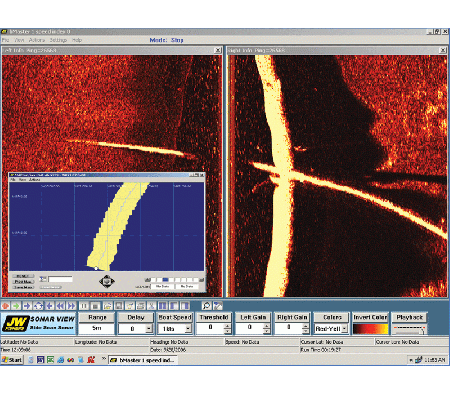Increase Left Gain with the spinner arrow

pos(266,326)
